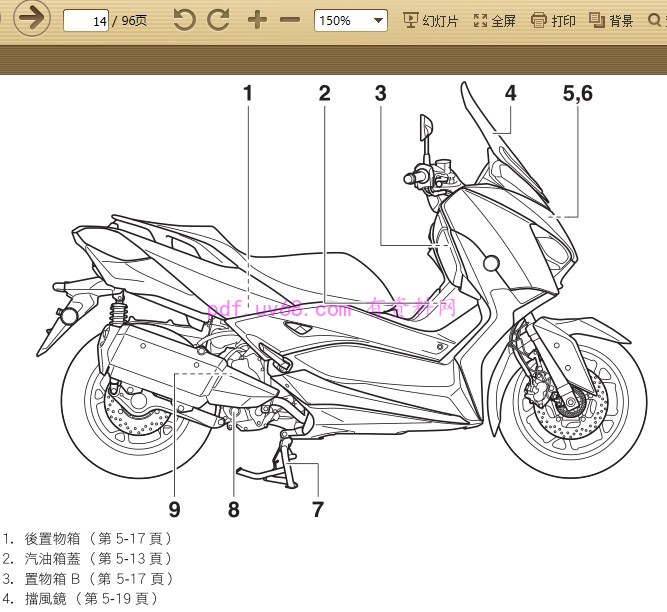Zoom in with the plus icon
The width and height of the screenshot is (667, 612).
tap(257, 20)
